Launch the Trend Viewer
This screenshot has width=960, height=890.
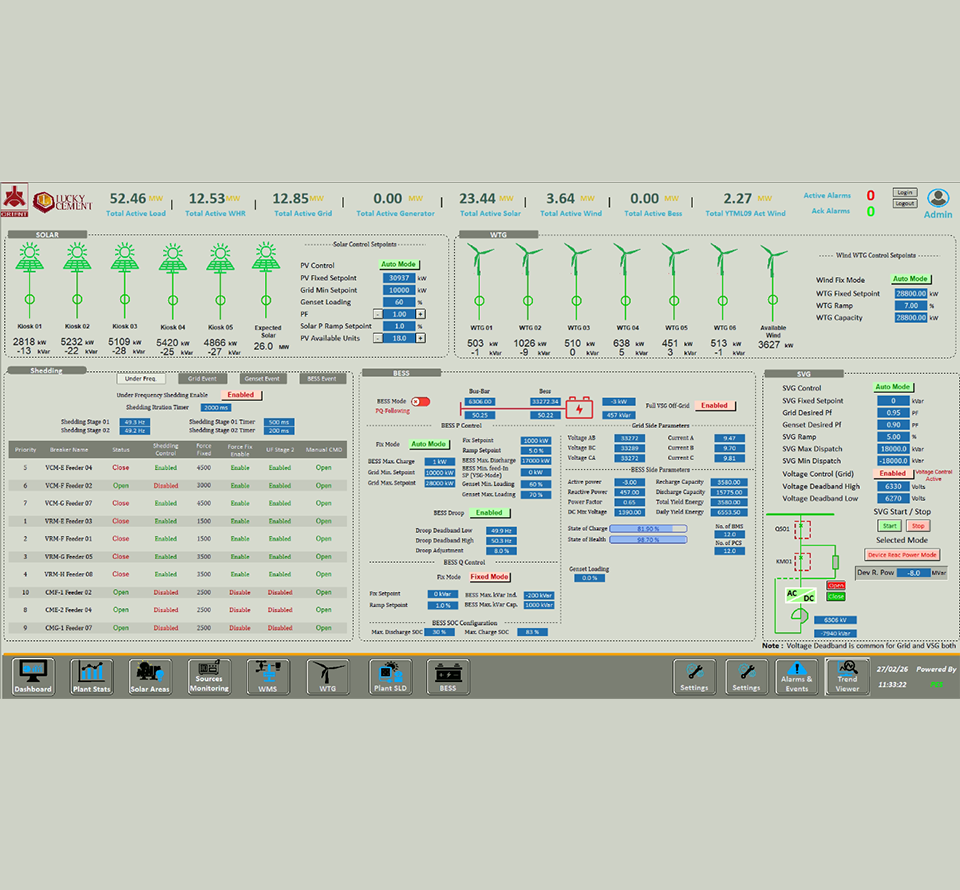[847, 677]
